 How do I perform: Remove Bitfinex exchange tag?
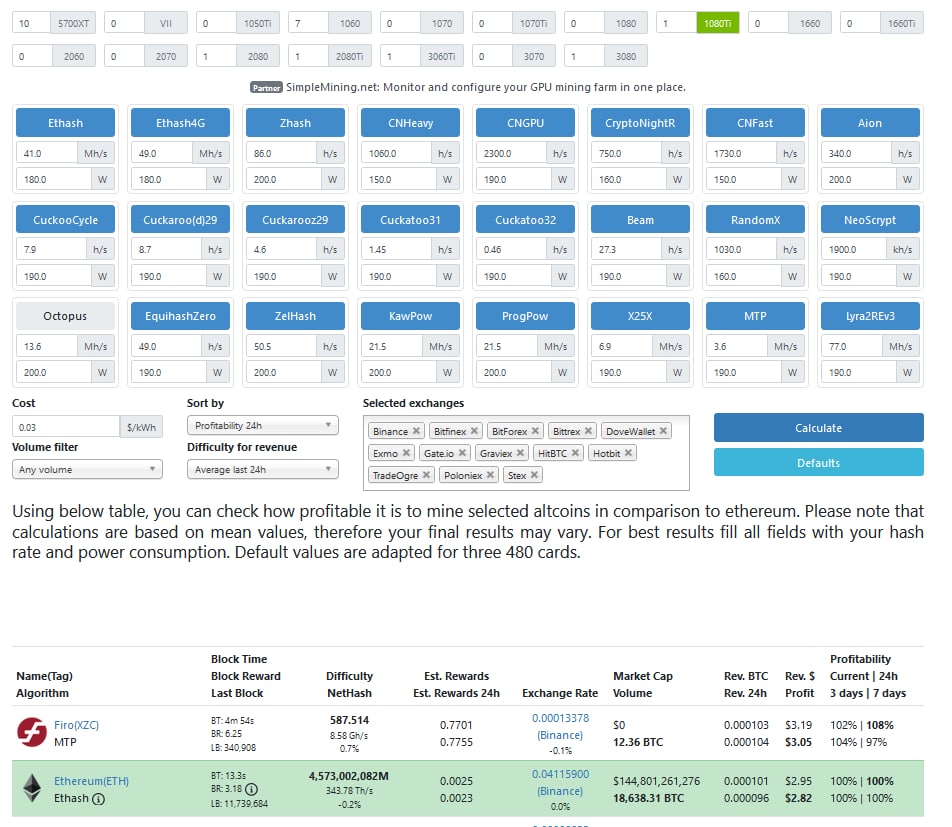474,431
